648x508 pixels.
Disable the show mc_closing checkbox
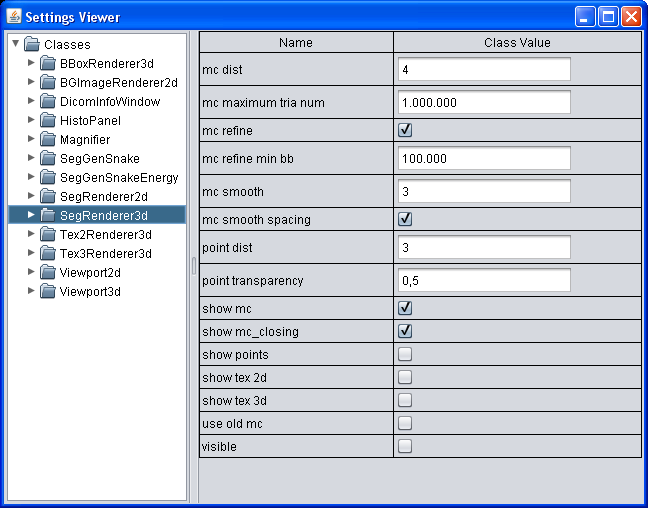(x=405, y=332)
